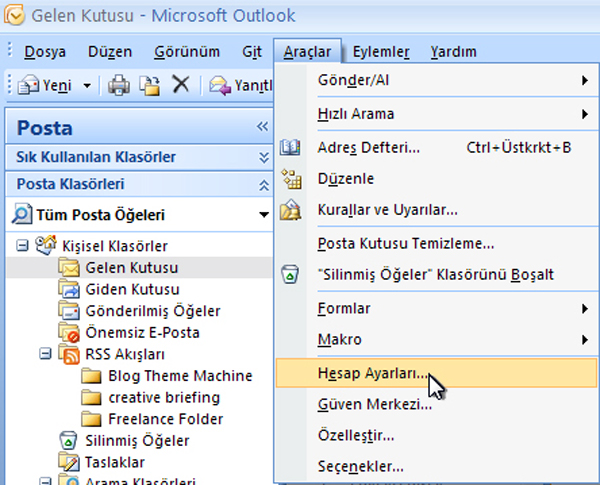Click the Gelen Kutusu envelope folder icon
Screen dimensions: 600x485
(x=69, y=267)
